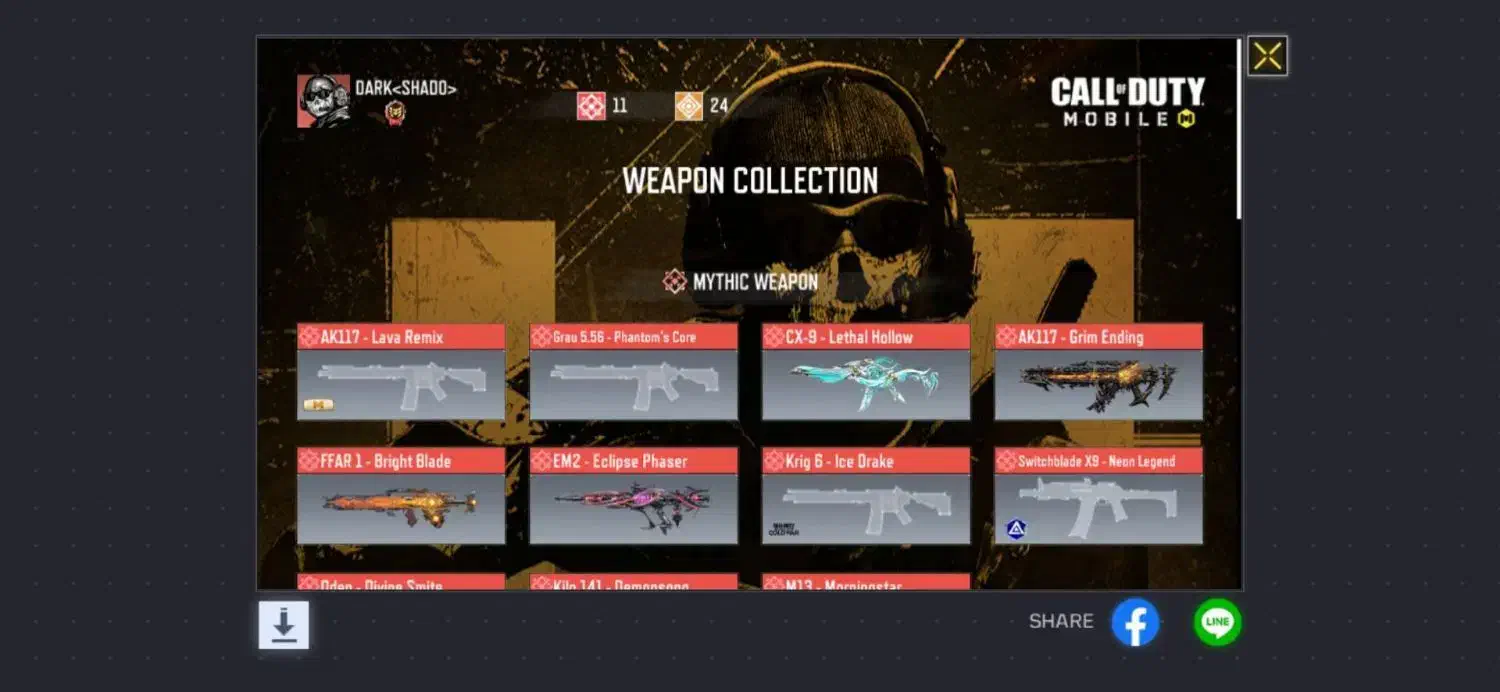1500x692 pixels.
Task: Share to Facebook
Action: 1135,622
